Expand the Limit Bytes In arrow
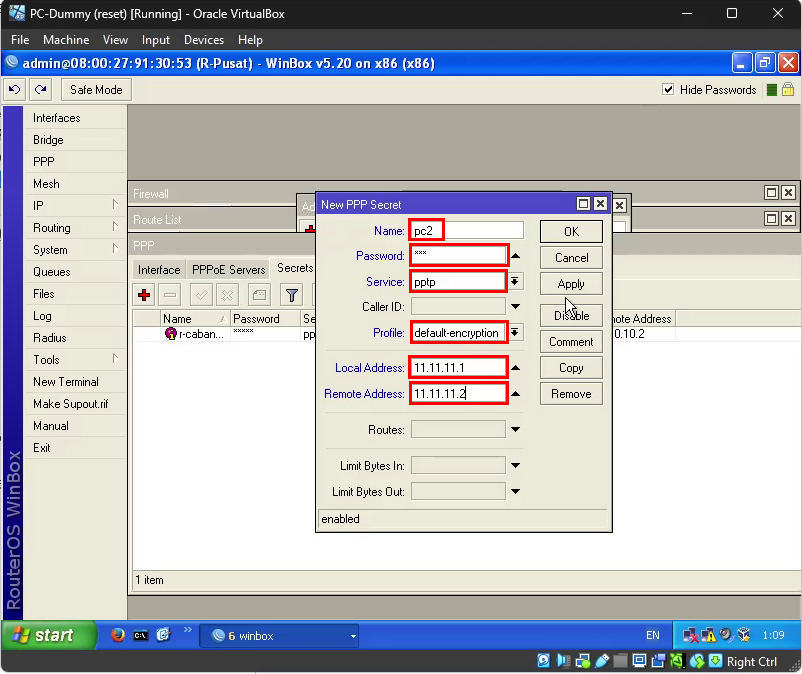802x674 pixels. [x=516, y=465]
